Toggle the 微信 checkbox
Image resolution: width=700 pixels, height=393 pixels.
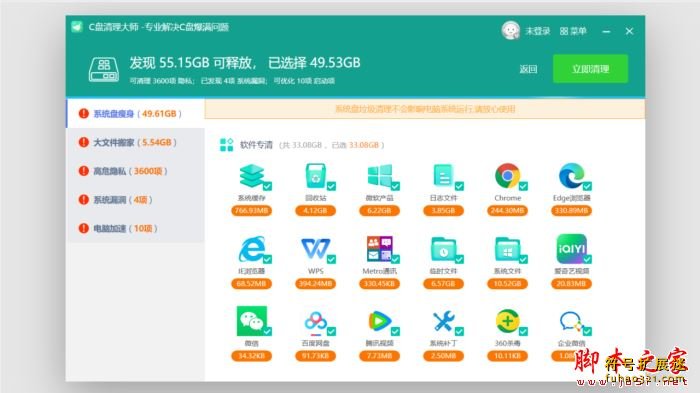pyautogui.click(x=267, y=331)
